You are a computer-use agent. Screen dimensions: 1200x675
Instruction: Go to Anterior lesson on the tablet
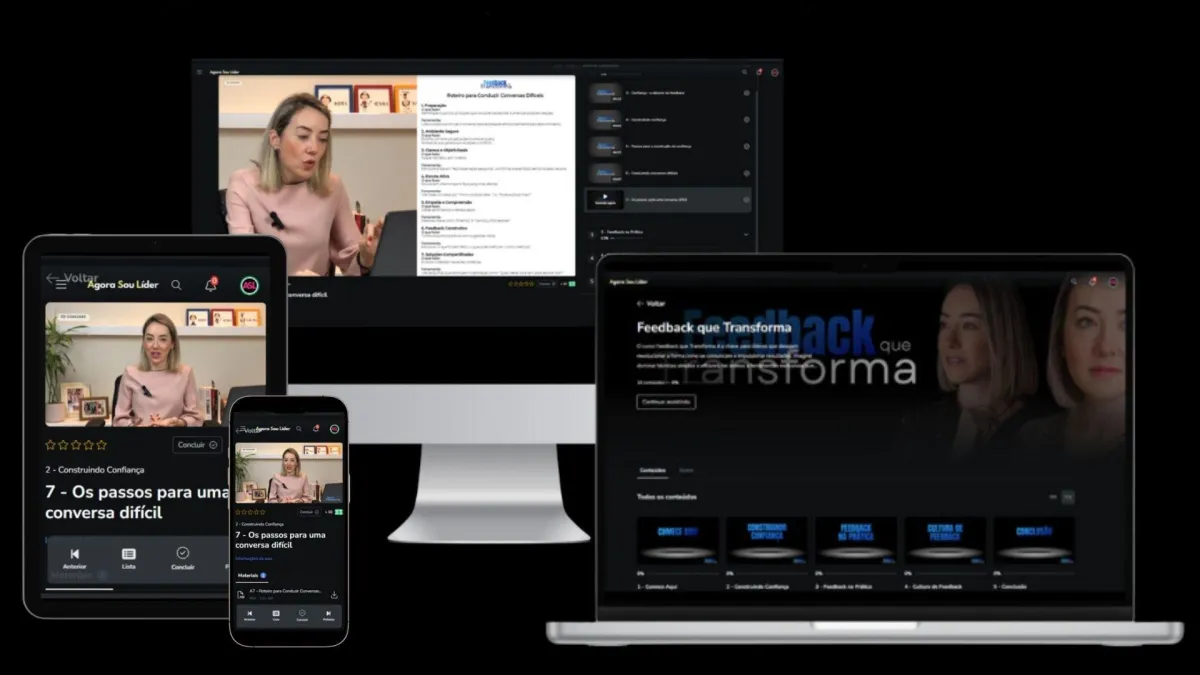pyautogui.click(x=74, y=559)
